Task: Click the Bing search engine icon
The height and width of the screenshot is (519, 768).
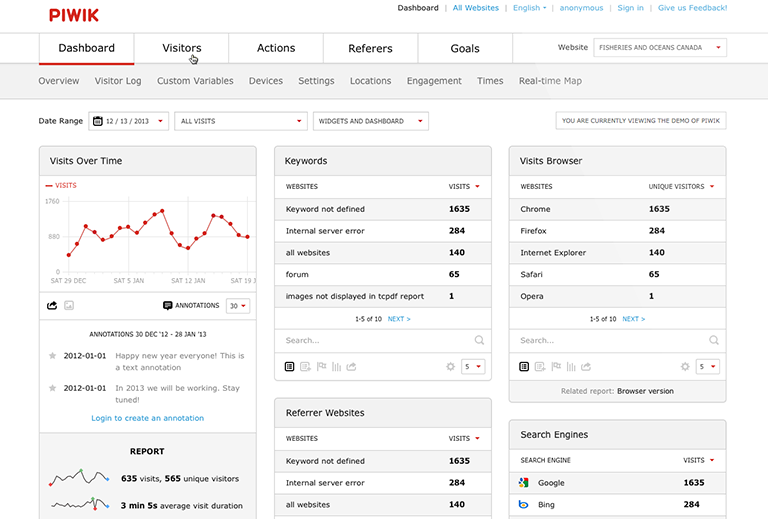Action: (524, 504)
